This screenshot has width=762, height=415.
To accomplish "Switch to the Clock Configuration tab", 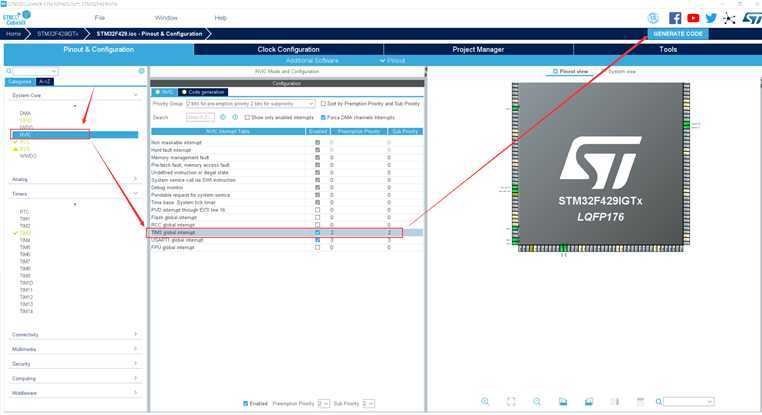I will tap(289, 50).
